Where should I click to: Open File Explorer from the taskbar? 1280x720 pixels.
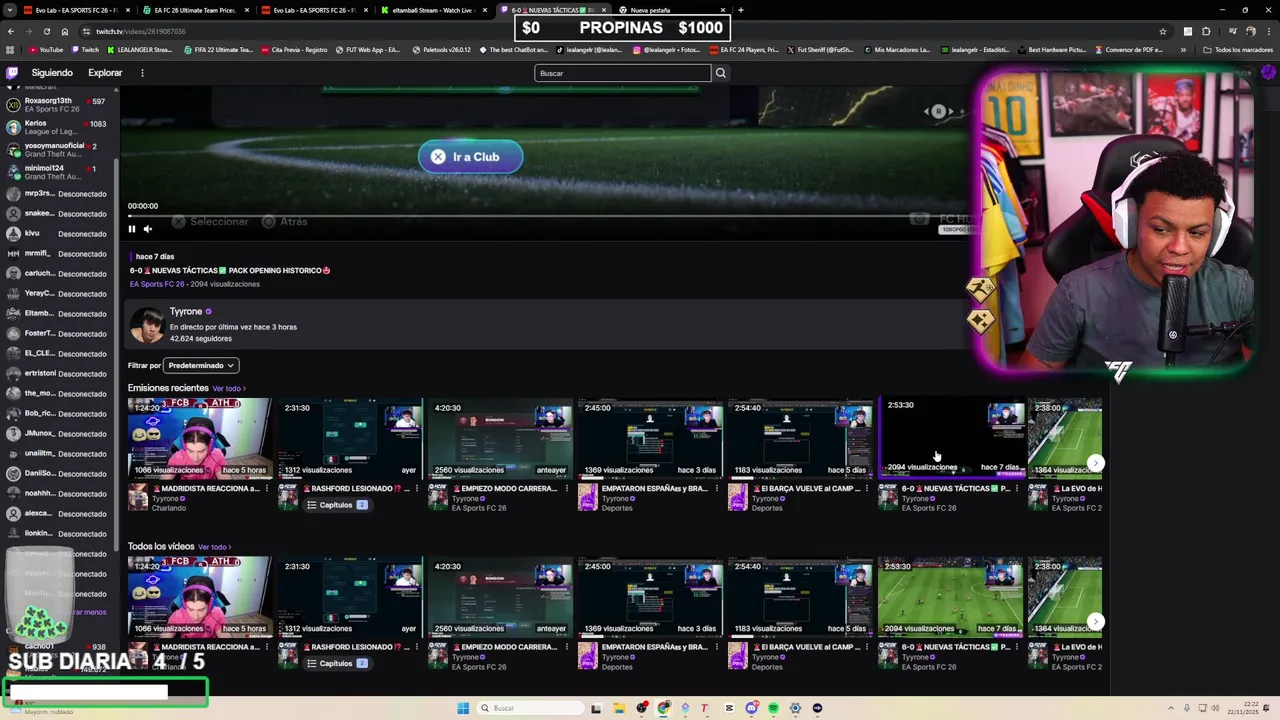coord(619,708)
